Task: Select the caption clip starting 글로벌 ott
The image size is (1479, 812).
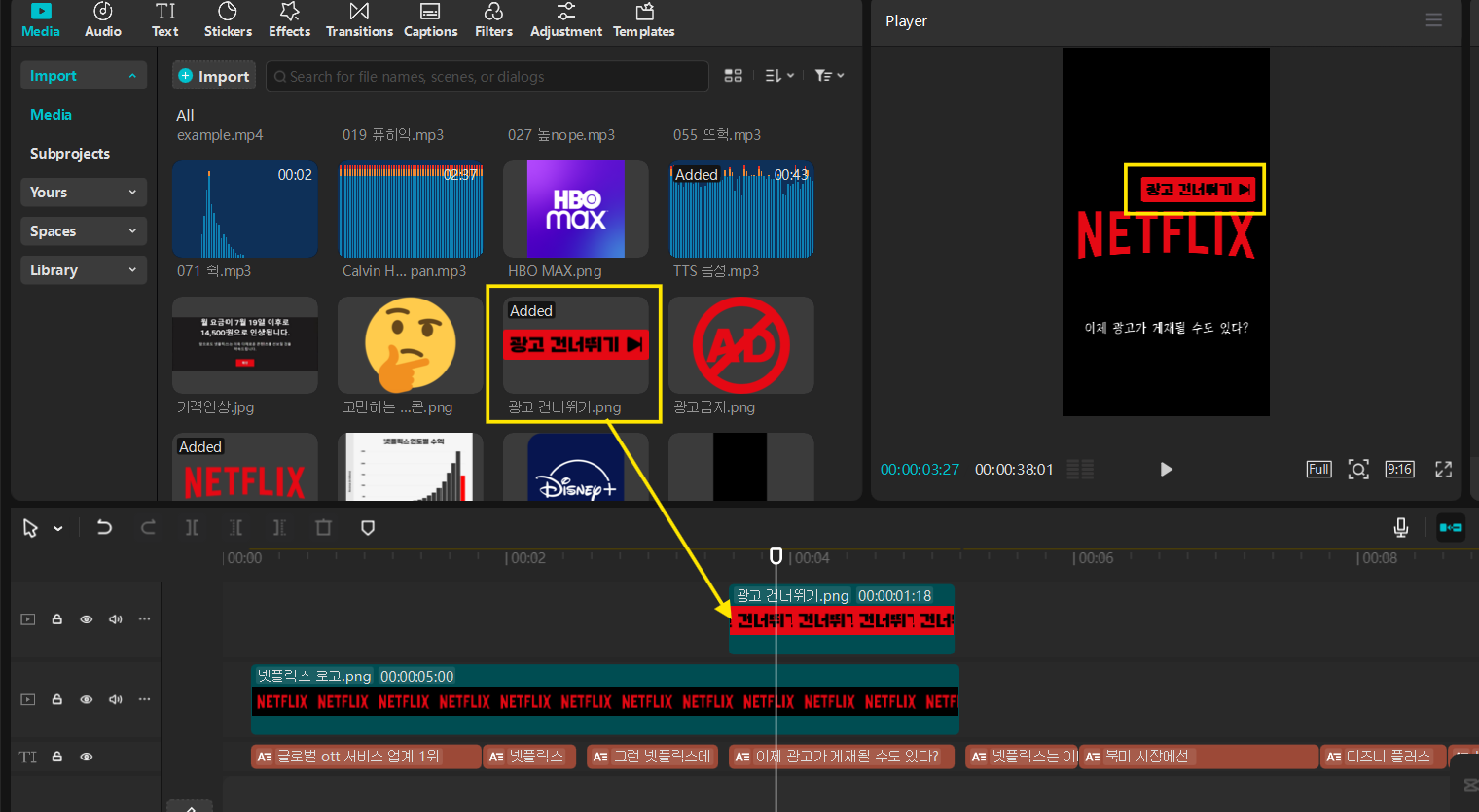Action: click(x=366, y=757)
